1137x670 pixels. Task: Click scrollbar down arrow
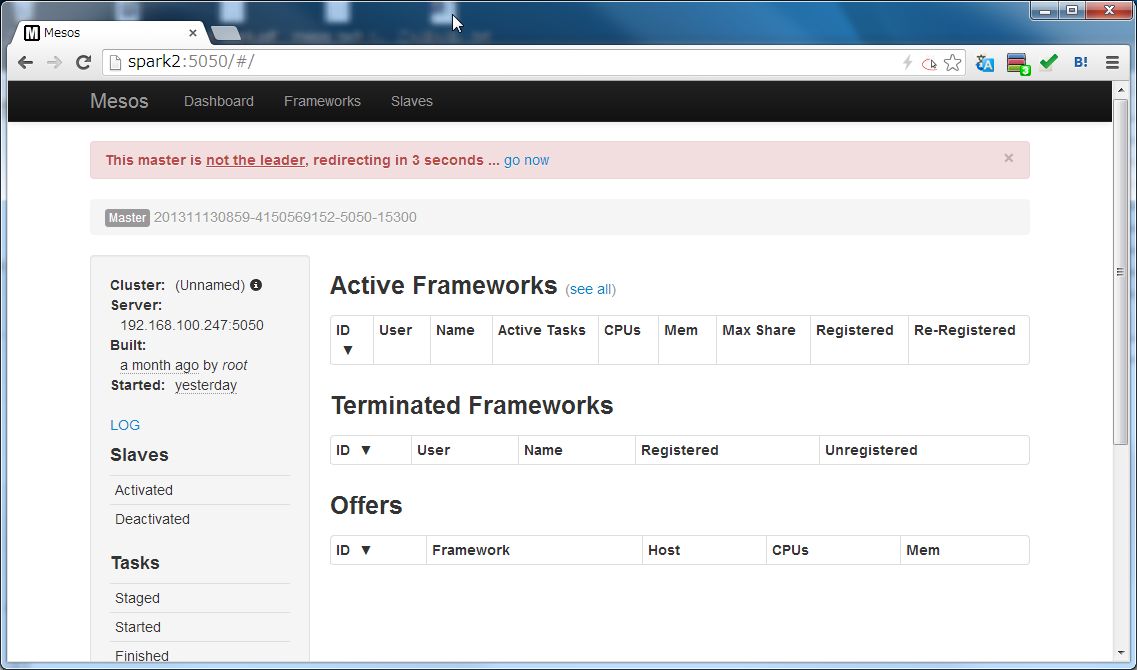[1120, 654]
